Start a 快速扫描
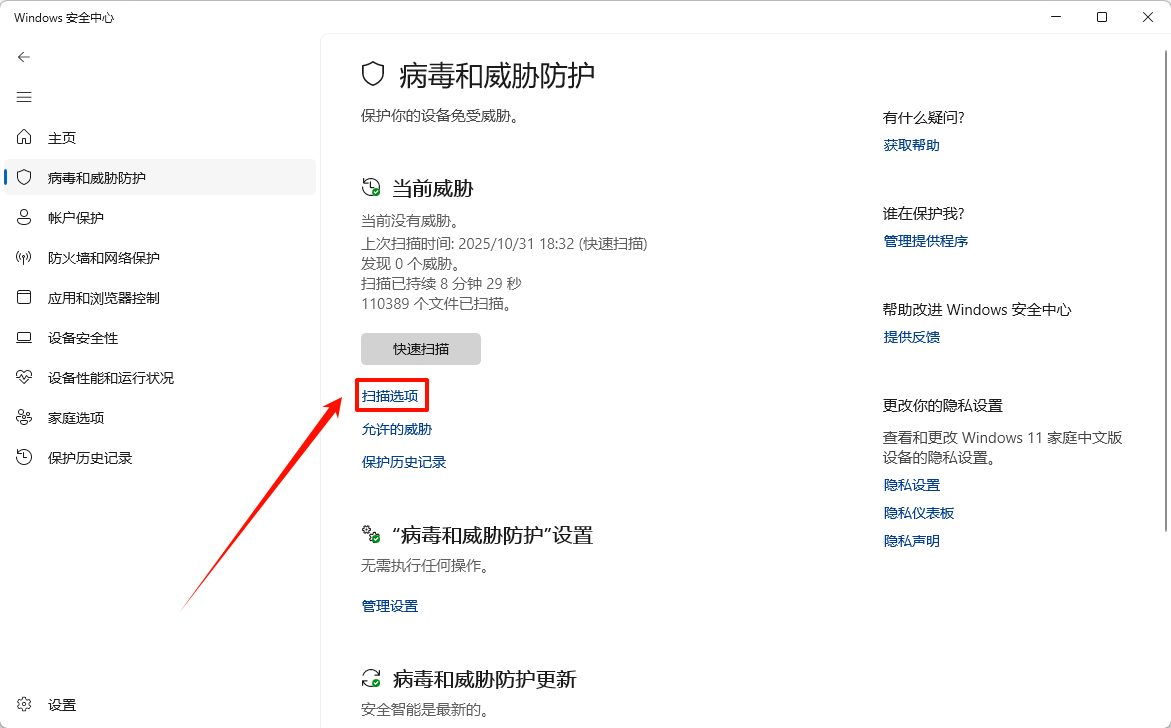 420,348
